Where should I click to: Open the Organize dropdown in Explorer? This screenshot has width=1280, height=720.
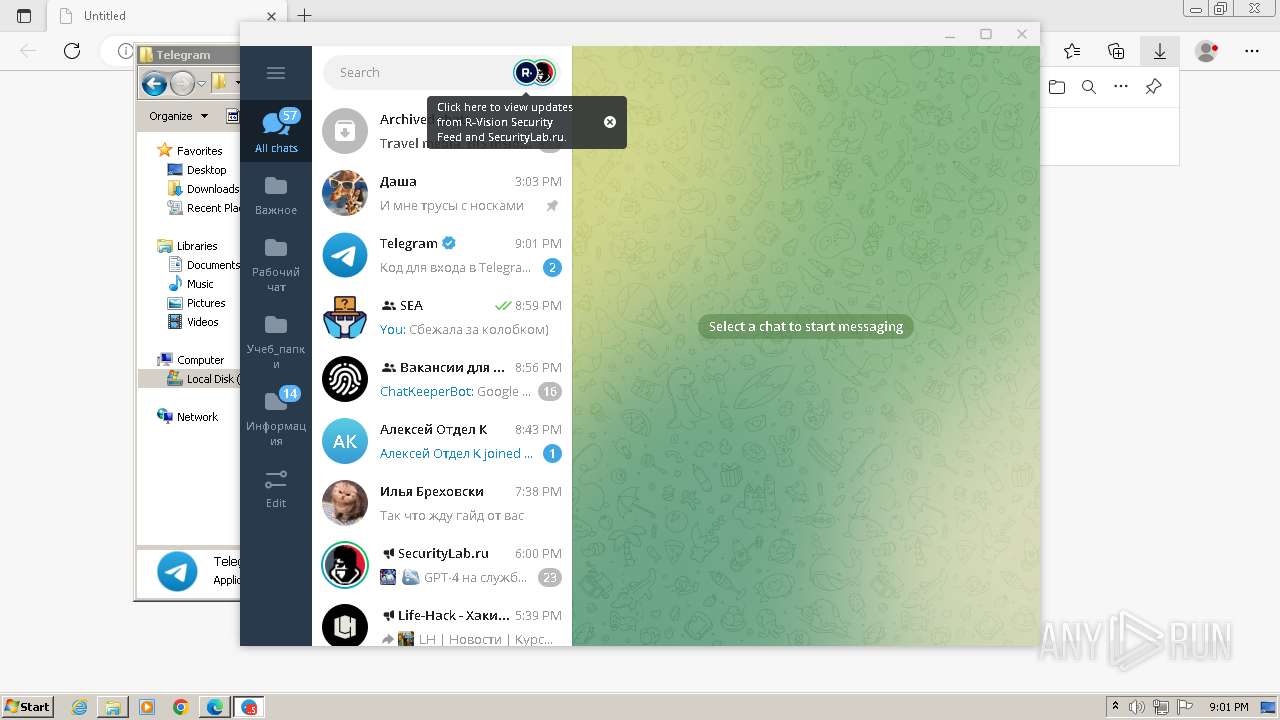(178, 116)
